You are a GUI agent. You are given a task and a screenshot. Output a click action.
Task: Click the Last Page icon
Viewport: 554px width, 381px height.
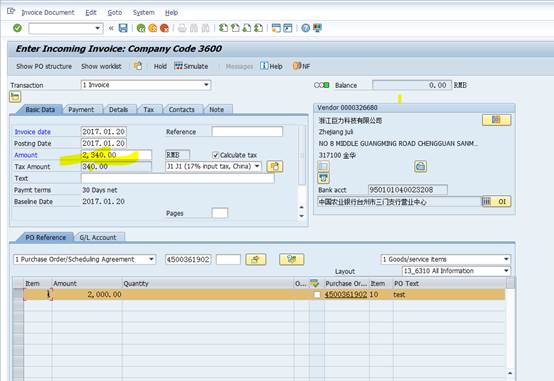(258, 28)
